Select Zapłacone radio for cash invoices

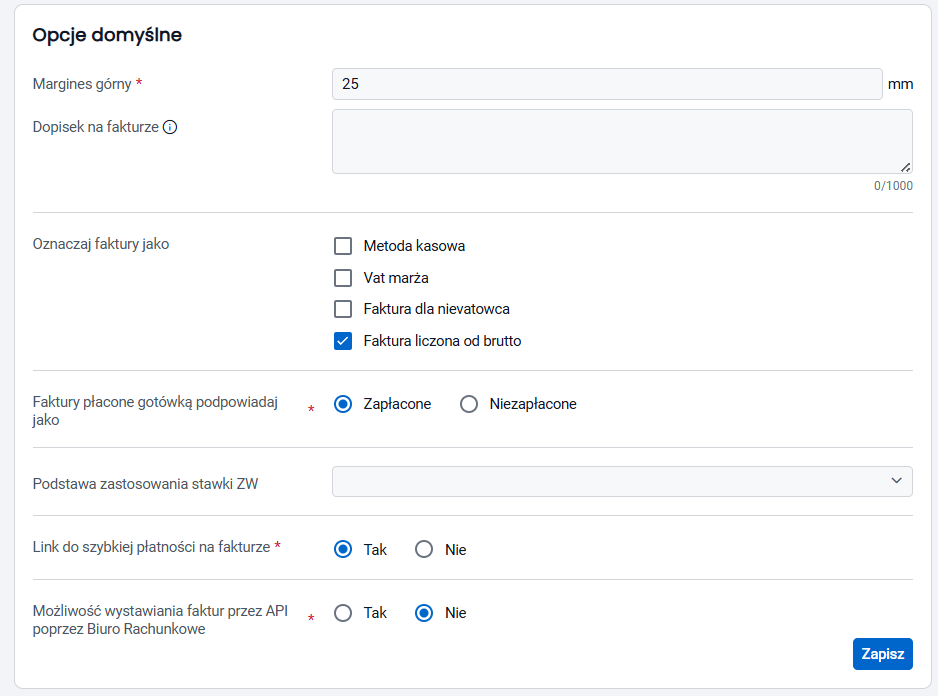click(x=343, y=404)
